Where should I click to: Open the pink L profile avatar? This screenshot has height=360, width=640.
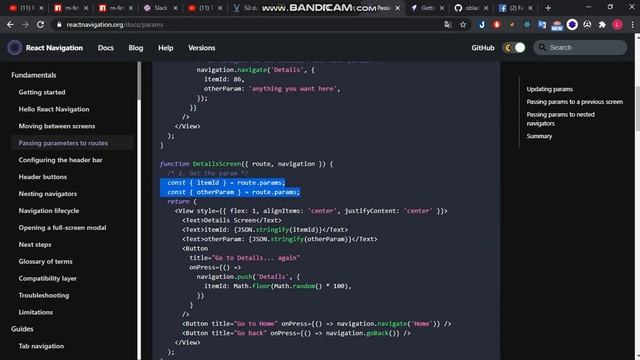(618, 24)
